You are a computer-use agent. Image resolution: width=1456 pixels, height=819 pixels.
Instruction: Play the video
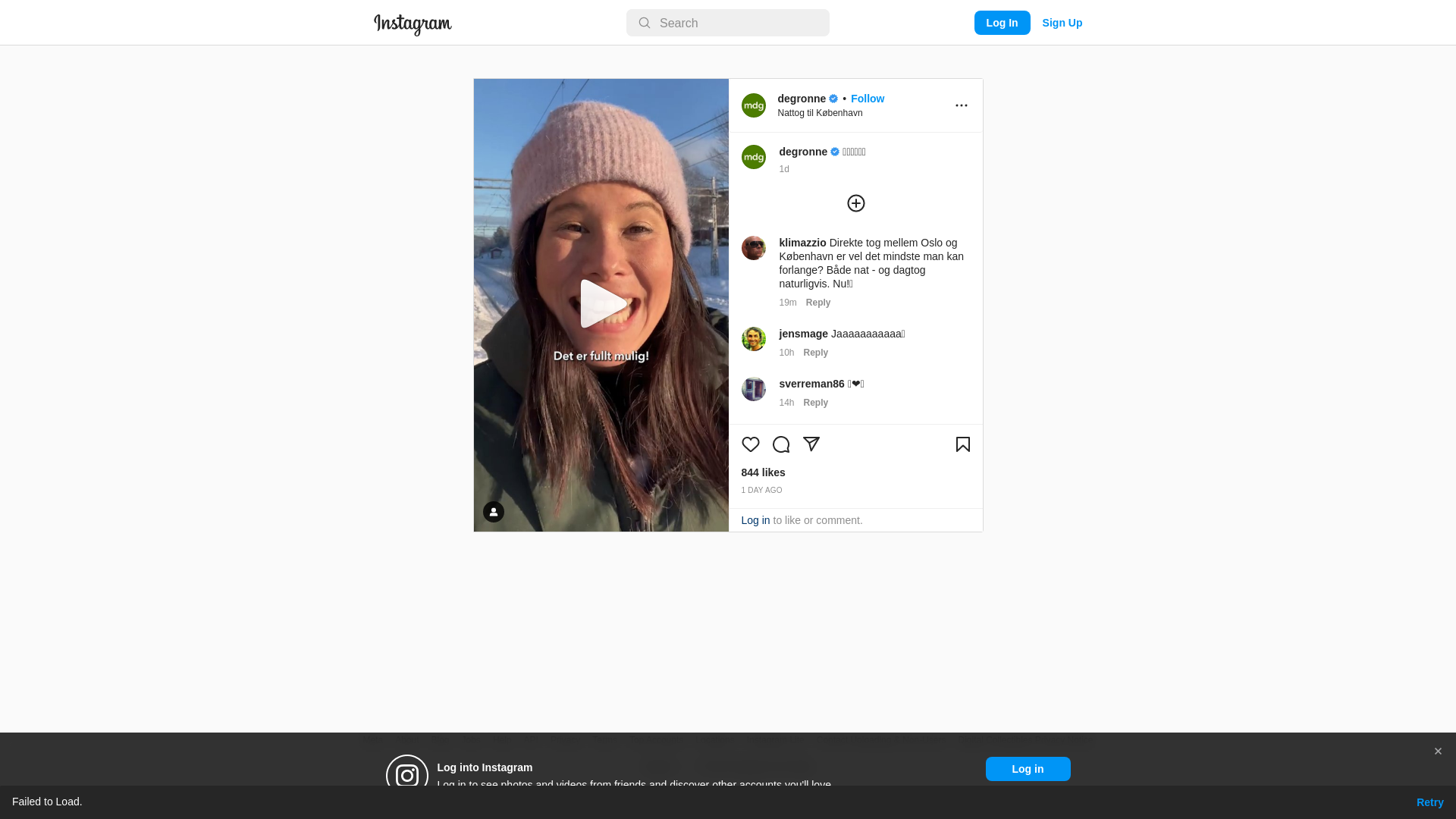tap(603, 304)
